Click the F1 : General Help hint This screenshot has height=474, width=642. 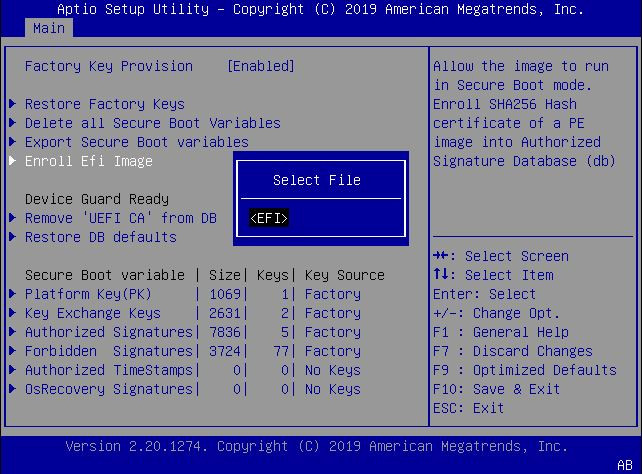501,332
